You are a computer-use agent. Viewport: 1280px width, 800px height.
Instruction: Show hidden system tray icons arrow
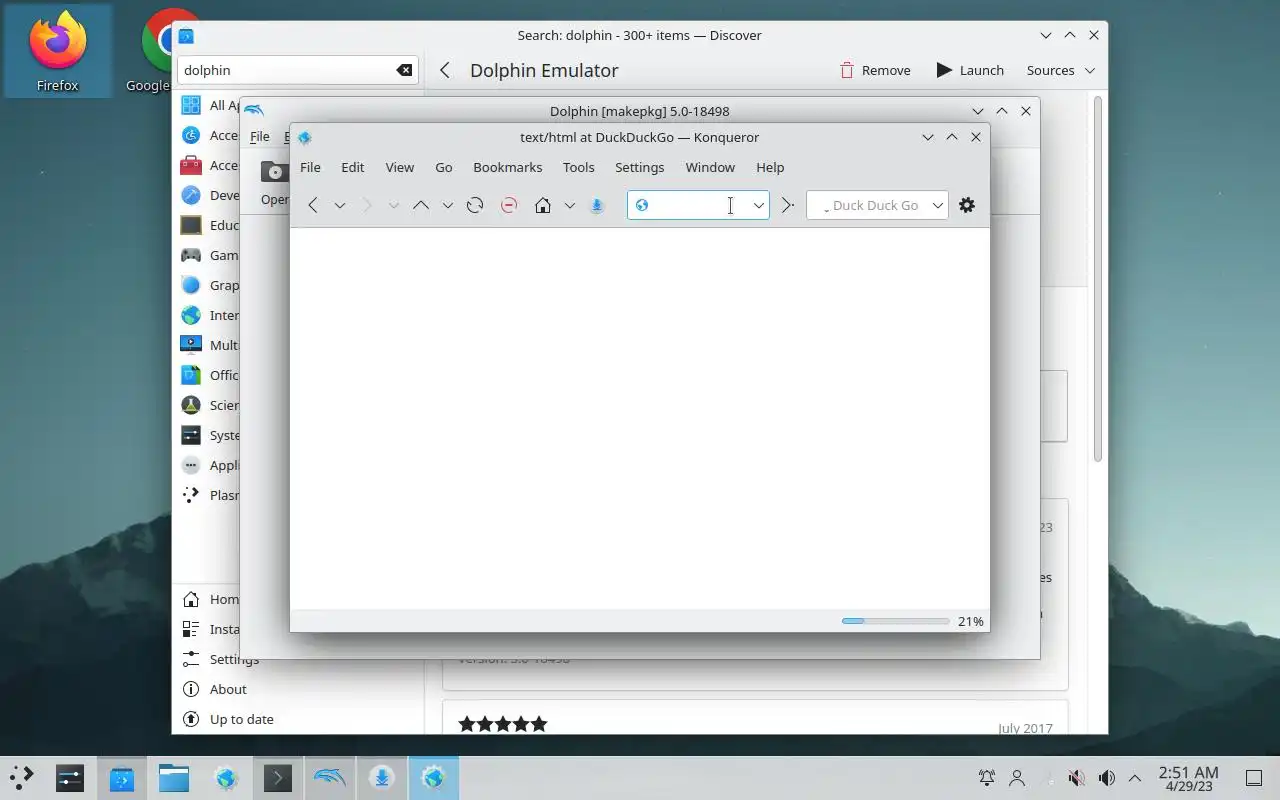point(1135,778)
